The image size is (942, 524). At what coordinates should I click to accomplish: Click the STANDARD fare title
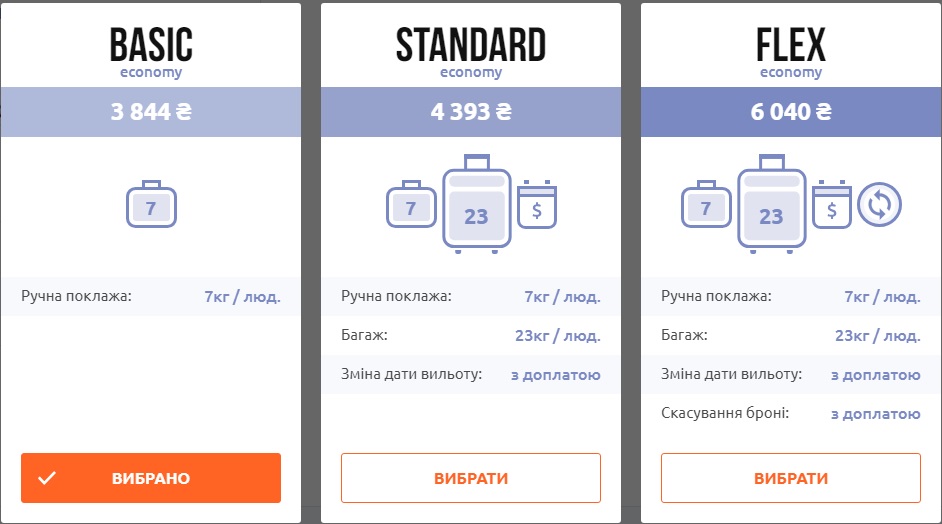click(471, 45)
